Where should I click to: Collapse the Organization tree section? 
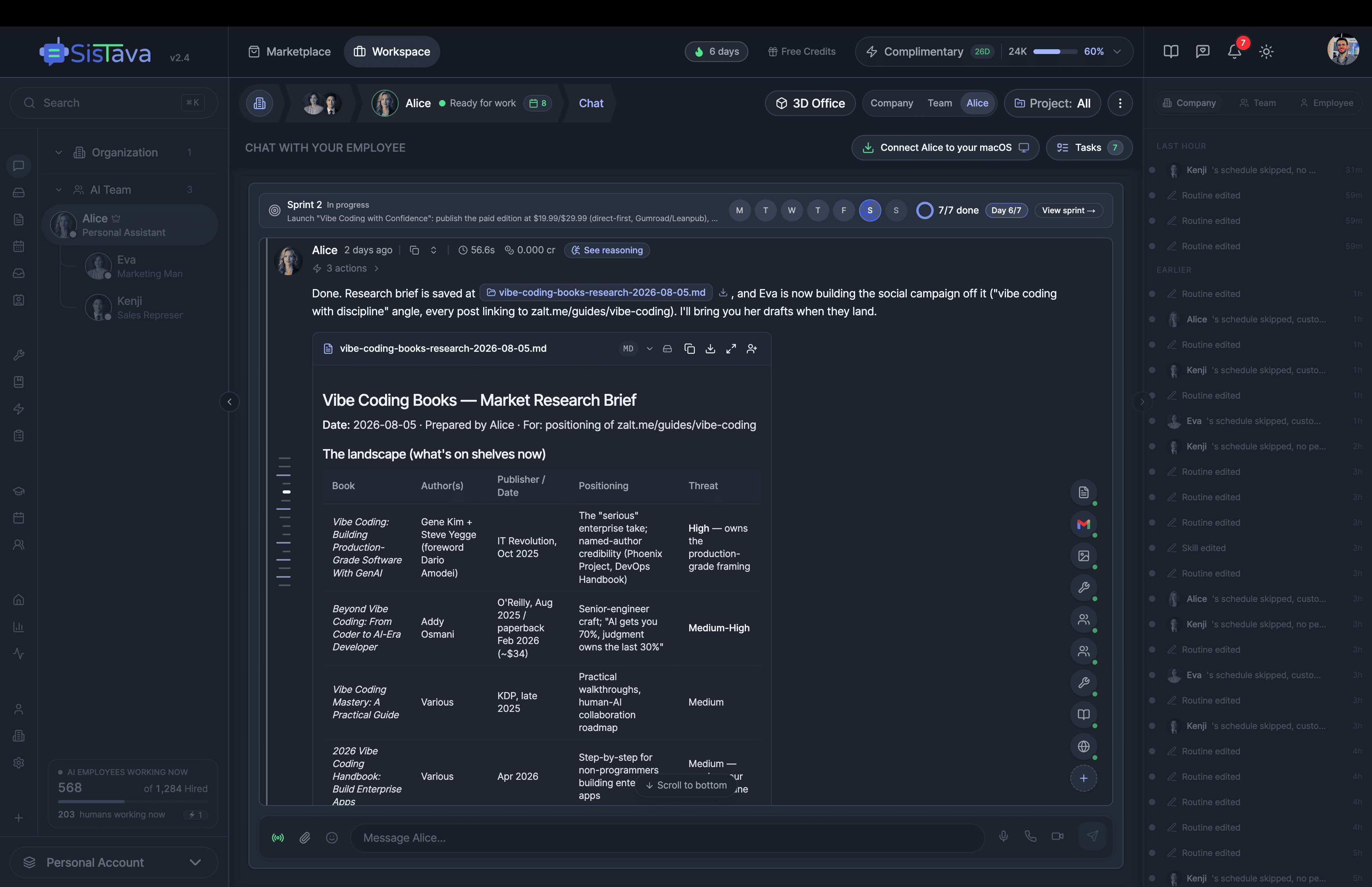(59, 152)
